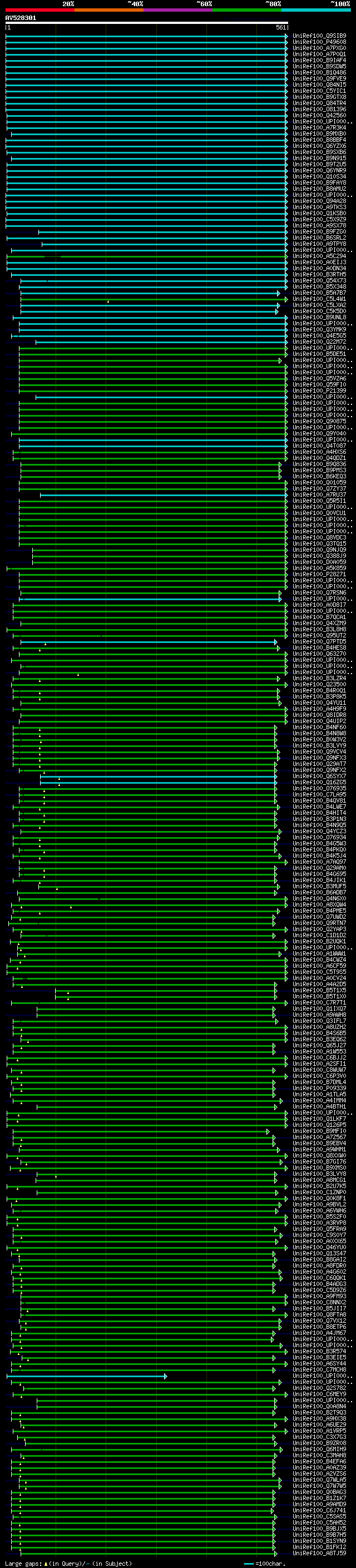The width and height of the screenshot is (356, 1568).
Task: Click the red 20% identity legend segment
Action: click(40, 10)
